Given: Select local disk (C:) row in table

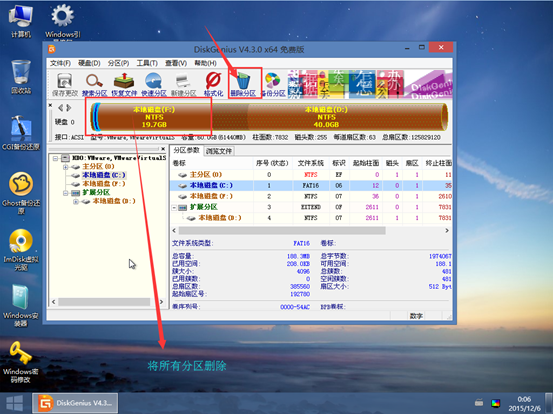Looking at the screenshot, I should pyautogui.click(x=311, y=185).
